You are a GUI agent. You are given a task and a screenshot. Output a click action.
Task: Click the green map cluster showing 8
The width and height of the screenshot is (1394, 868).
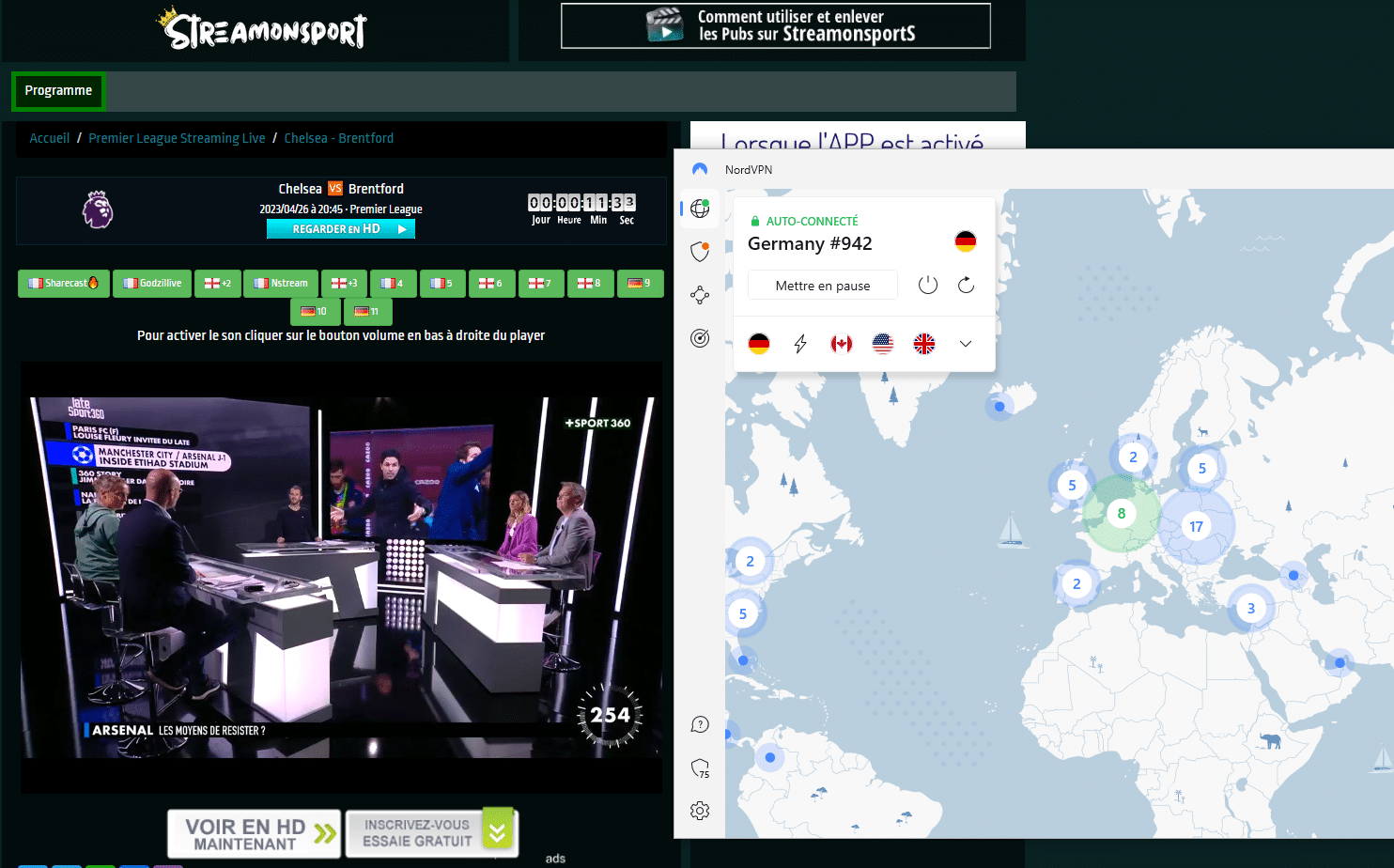pos(1121,514)
